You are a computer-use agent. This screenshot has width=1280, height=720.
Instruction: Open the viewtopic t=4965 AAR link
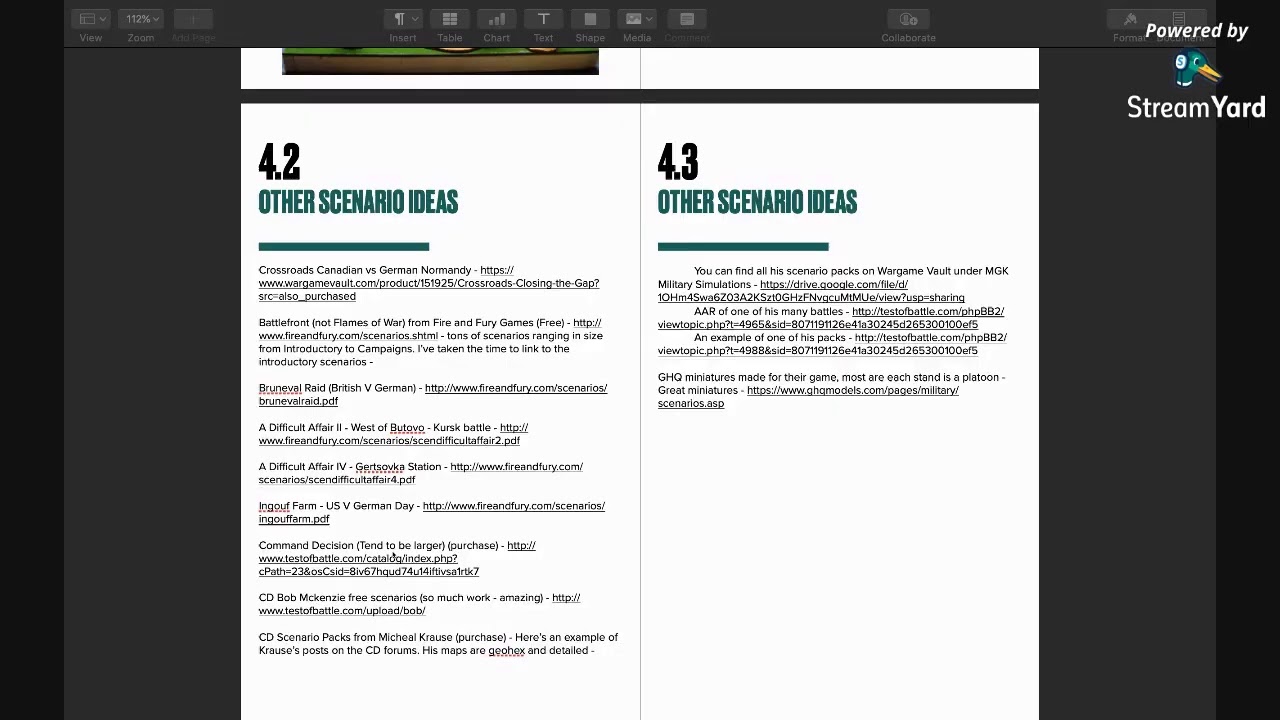click(x=817, y=324)
